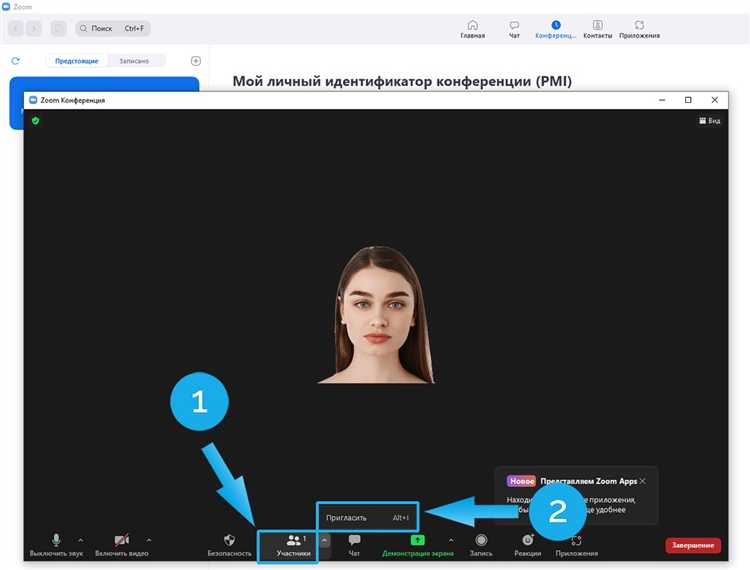The width and height of the screenshot is (750, 570).
Task: End meeting with red Завершение button
Action: [x=692, y=545]
